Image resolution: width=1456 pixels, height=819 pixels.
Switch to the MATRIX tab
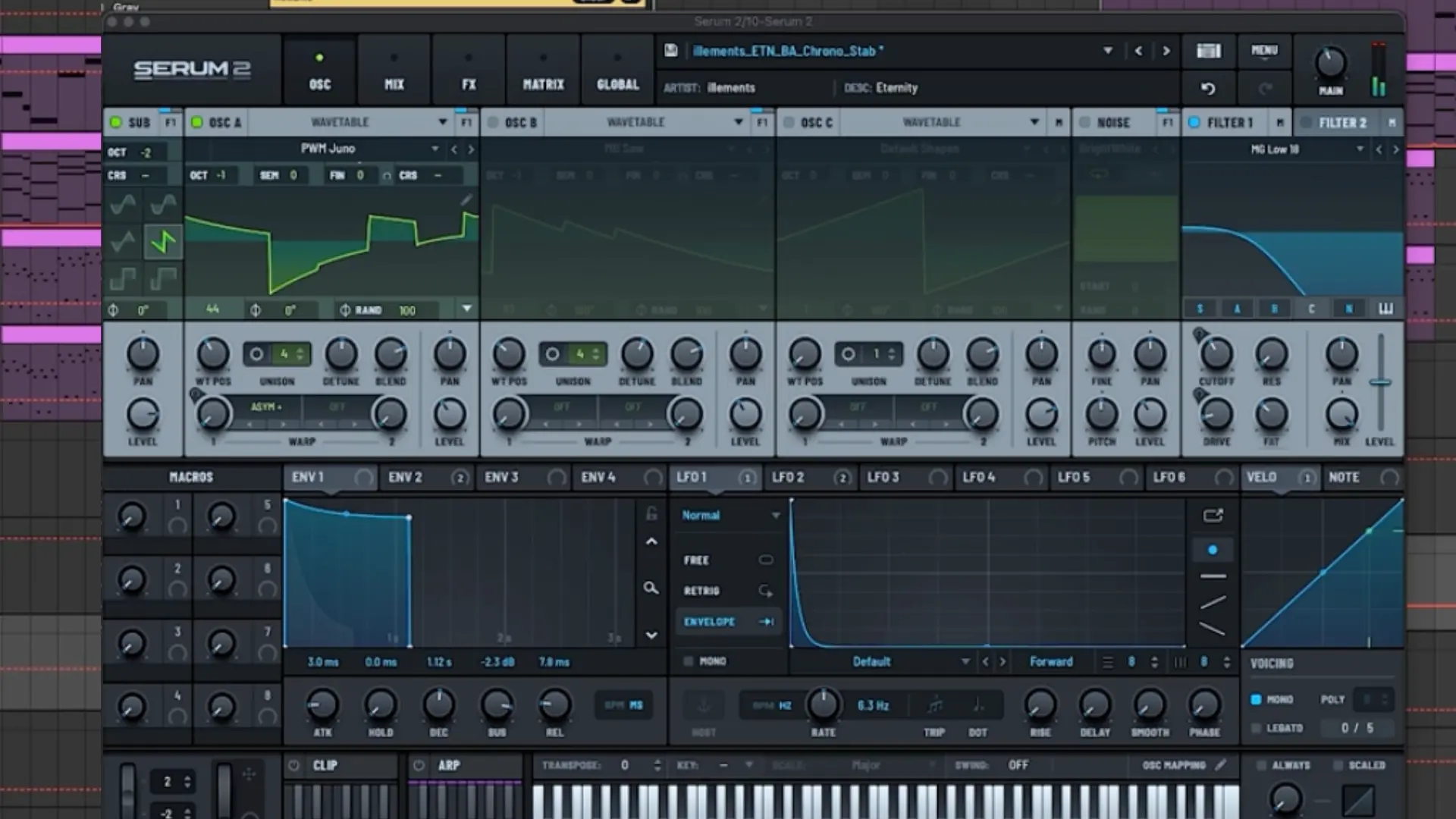click(x=543, y=71)
